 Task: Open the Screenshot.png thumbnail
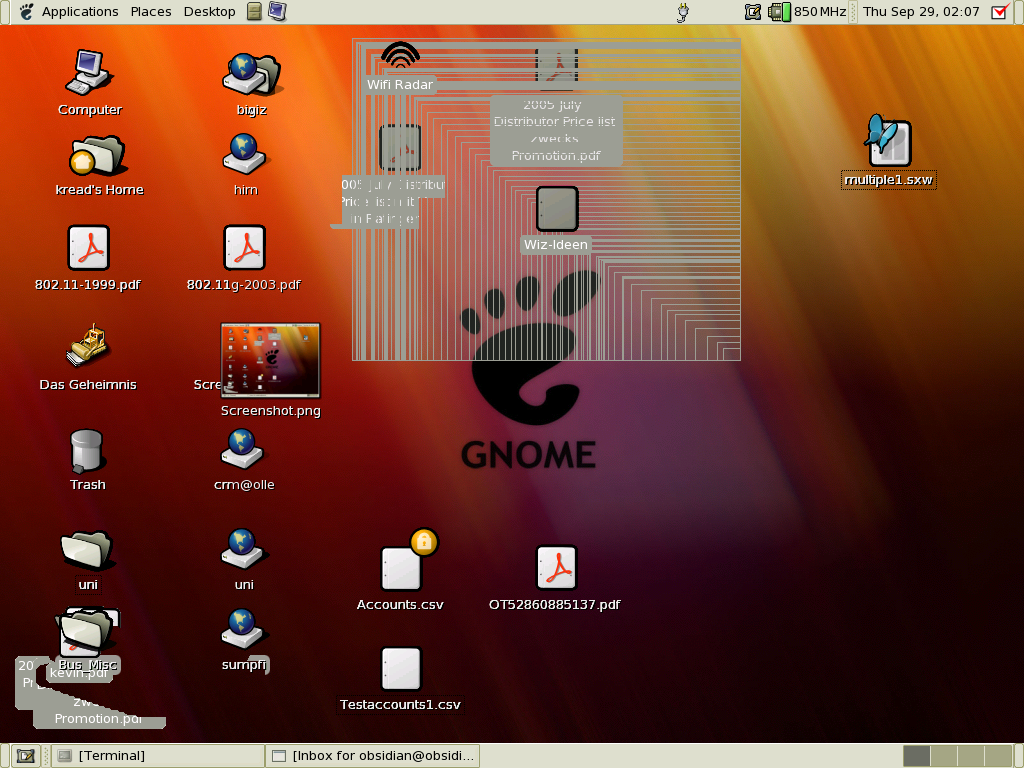(x=270, y=361)
